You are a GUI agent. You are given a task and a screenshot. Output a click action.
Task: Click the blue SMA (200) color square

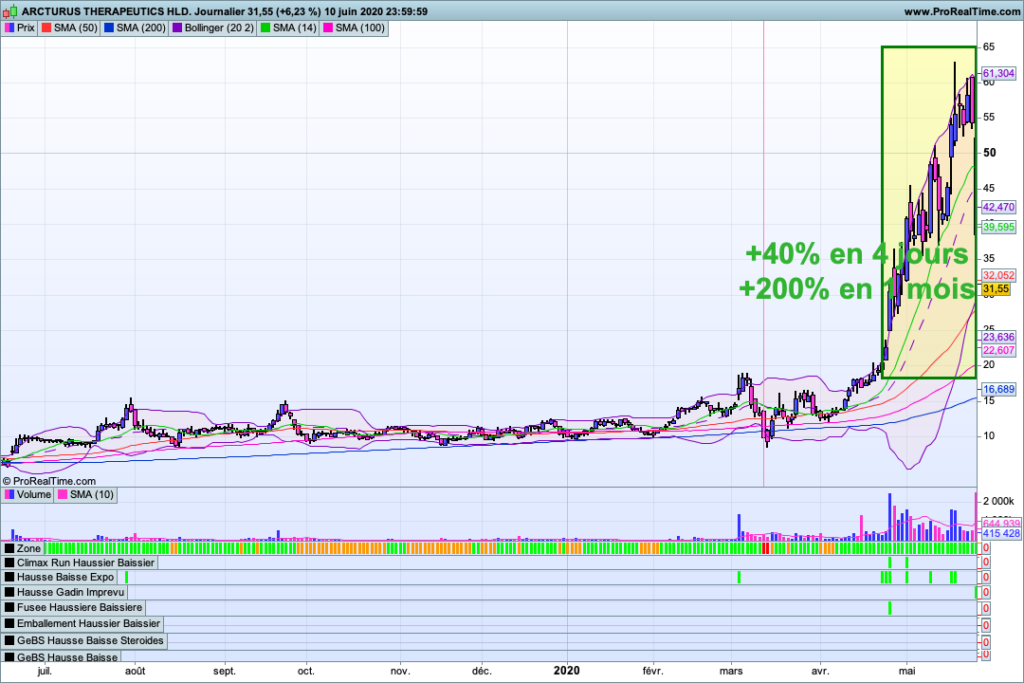108,28
